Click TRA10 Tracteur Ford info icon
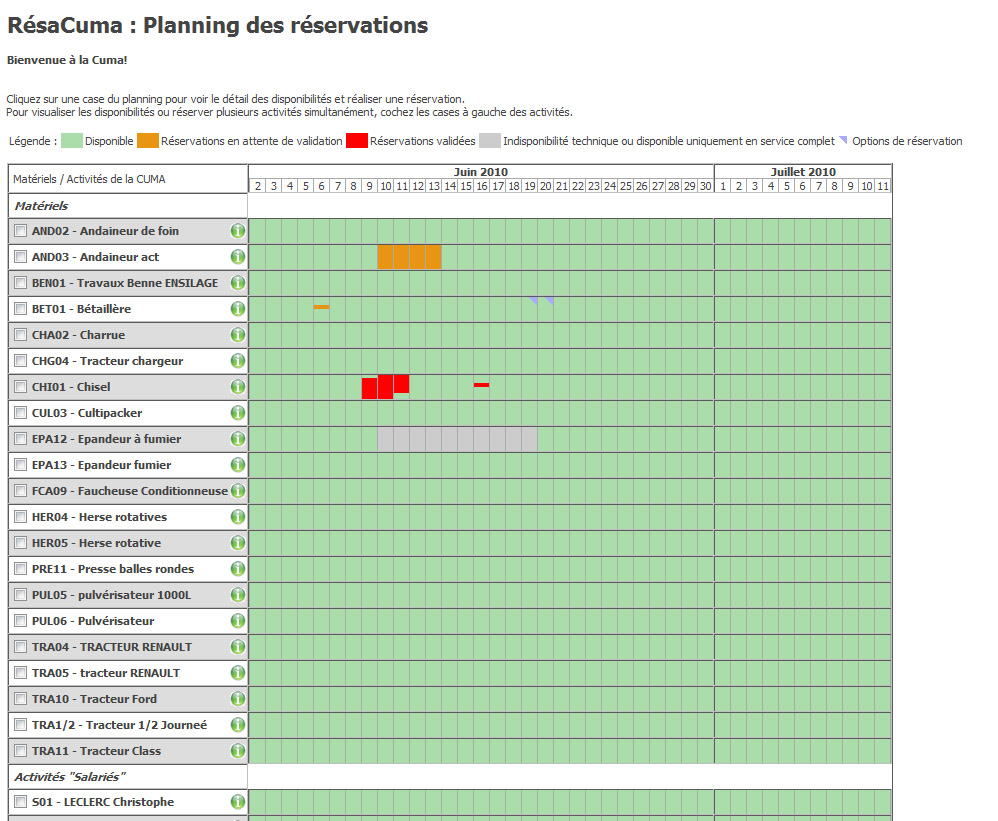Viewport: 998px width, 821px height. pos(238,699)
